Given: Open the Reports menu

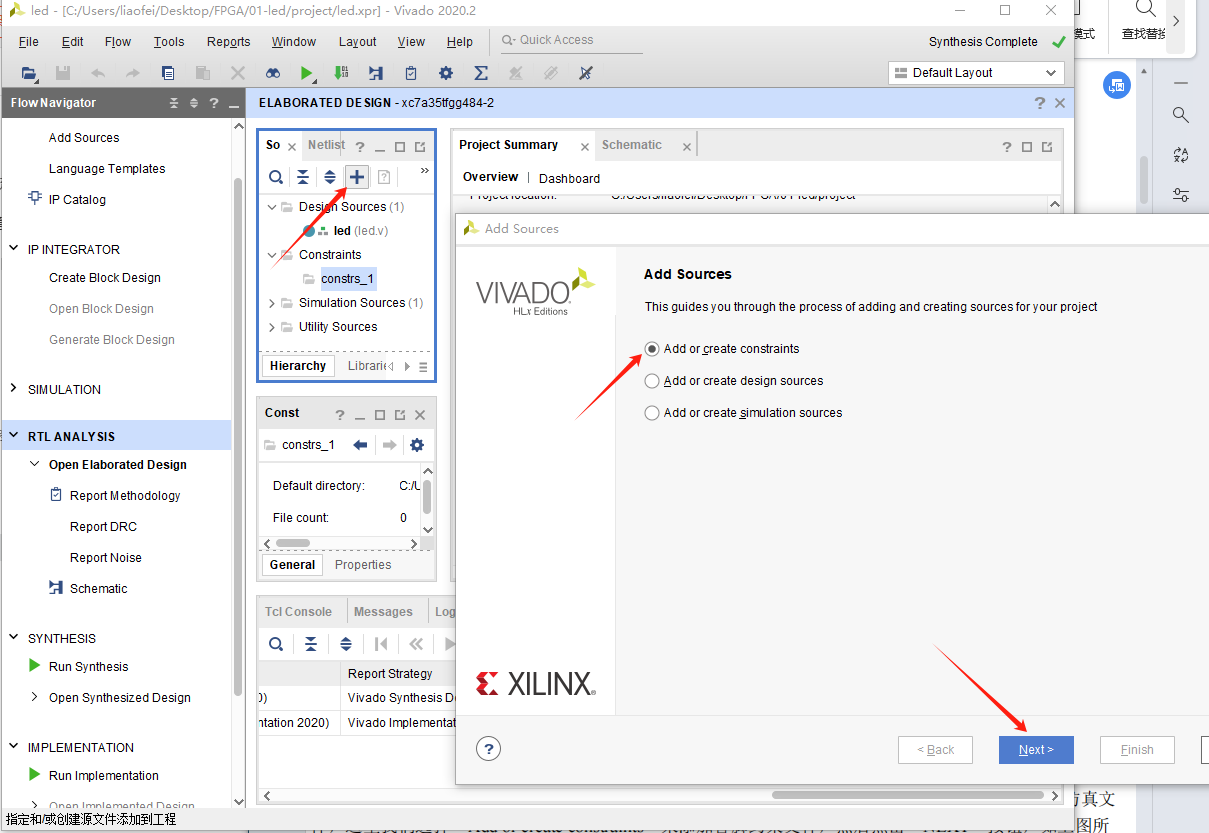Looking at the screenshot, I should 229,42.
